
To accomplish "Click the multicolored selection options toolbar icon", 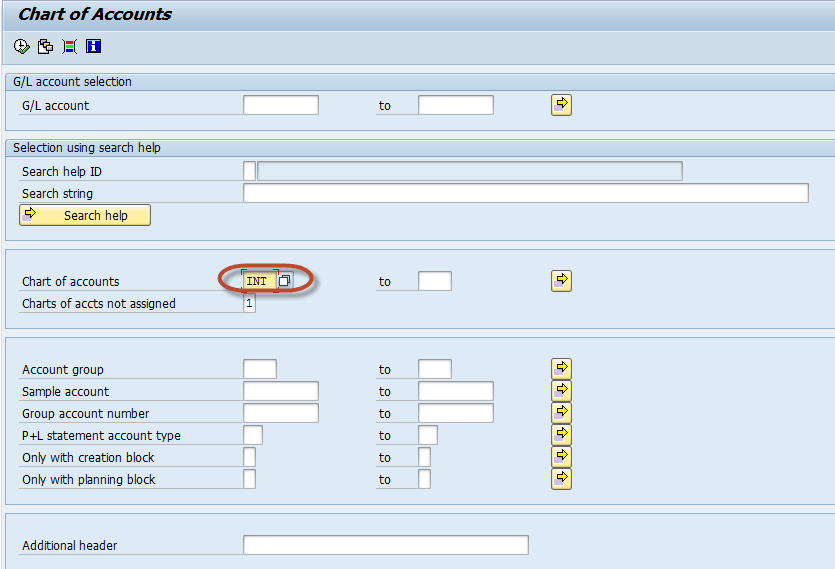I will click(69, 46).
